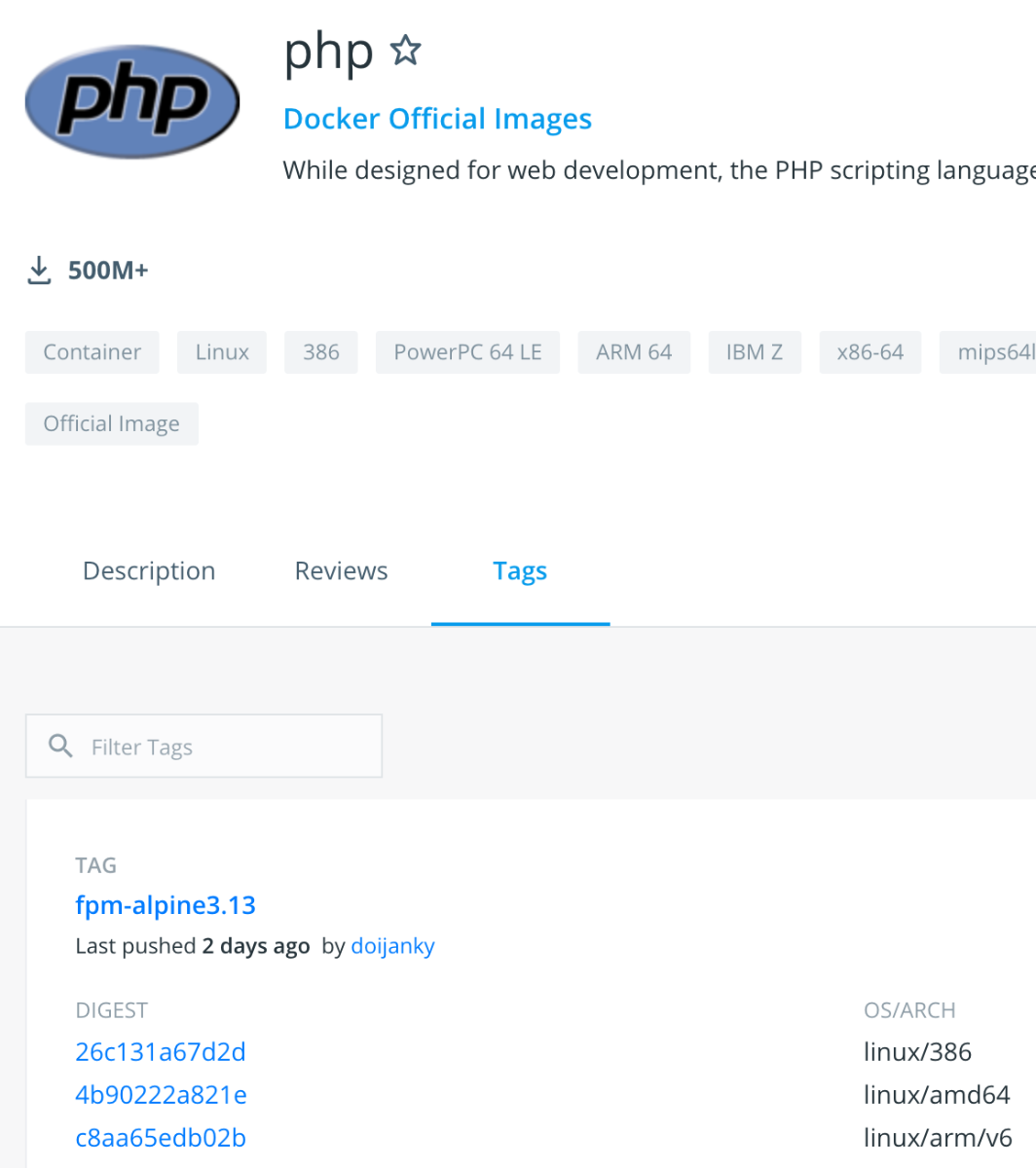Click the linux/amd64 architecture text

click(x=937, y=1095)
